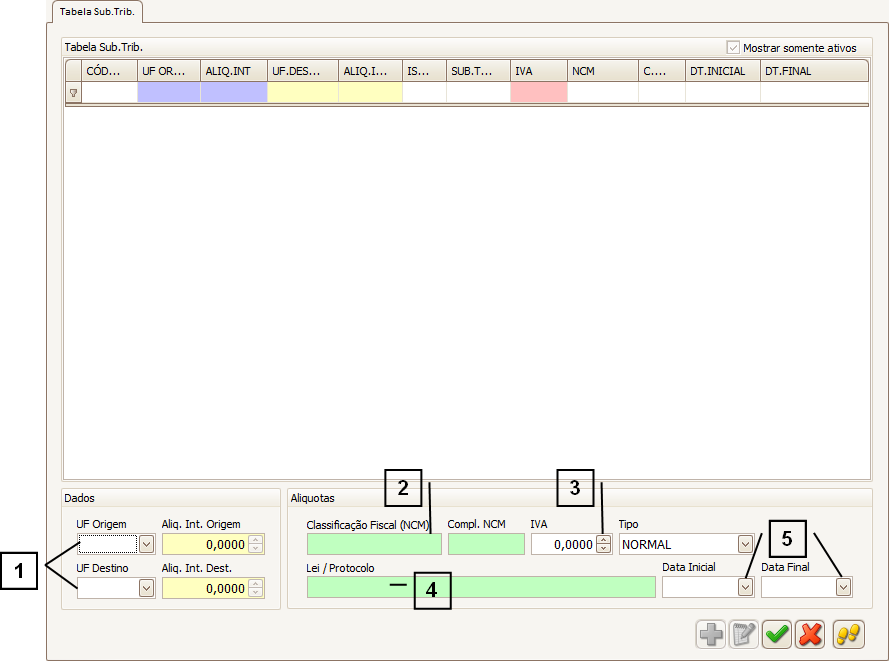Open the Data Final date picker dropdown
This screenshot has height=661, width=889.
coord(843,588)
